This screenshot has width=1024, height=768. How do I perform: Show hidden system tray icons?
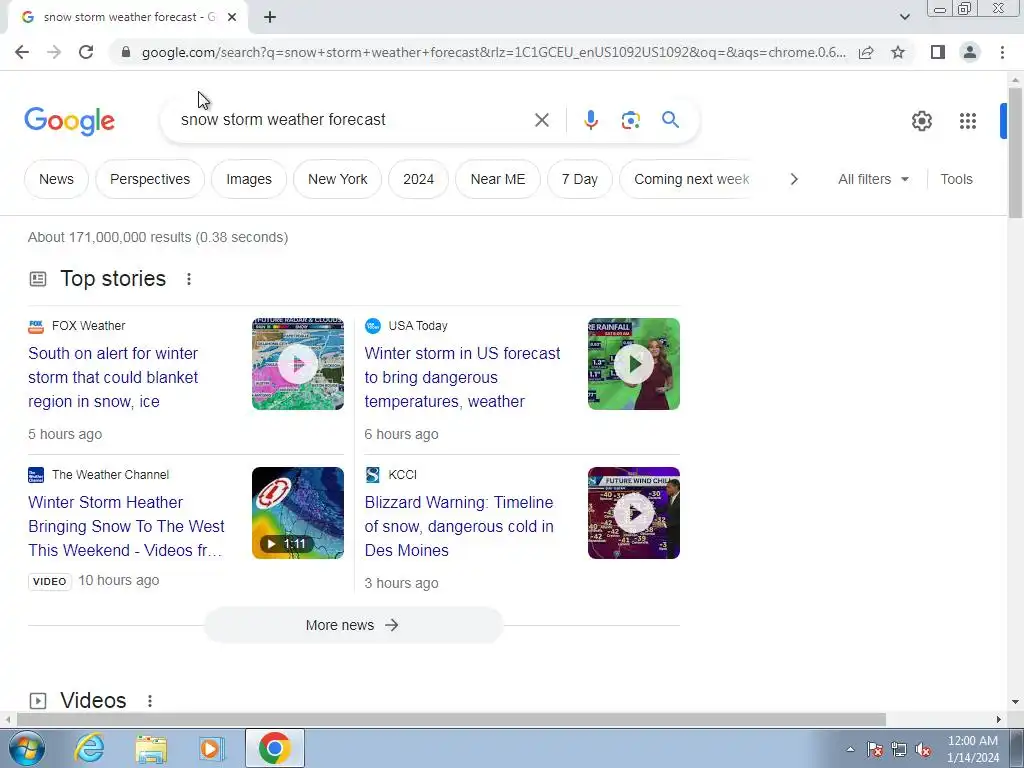point(850,749)
